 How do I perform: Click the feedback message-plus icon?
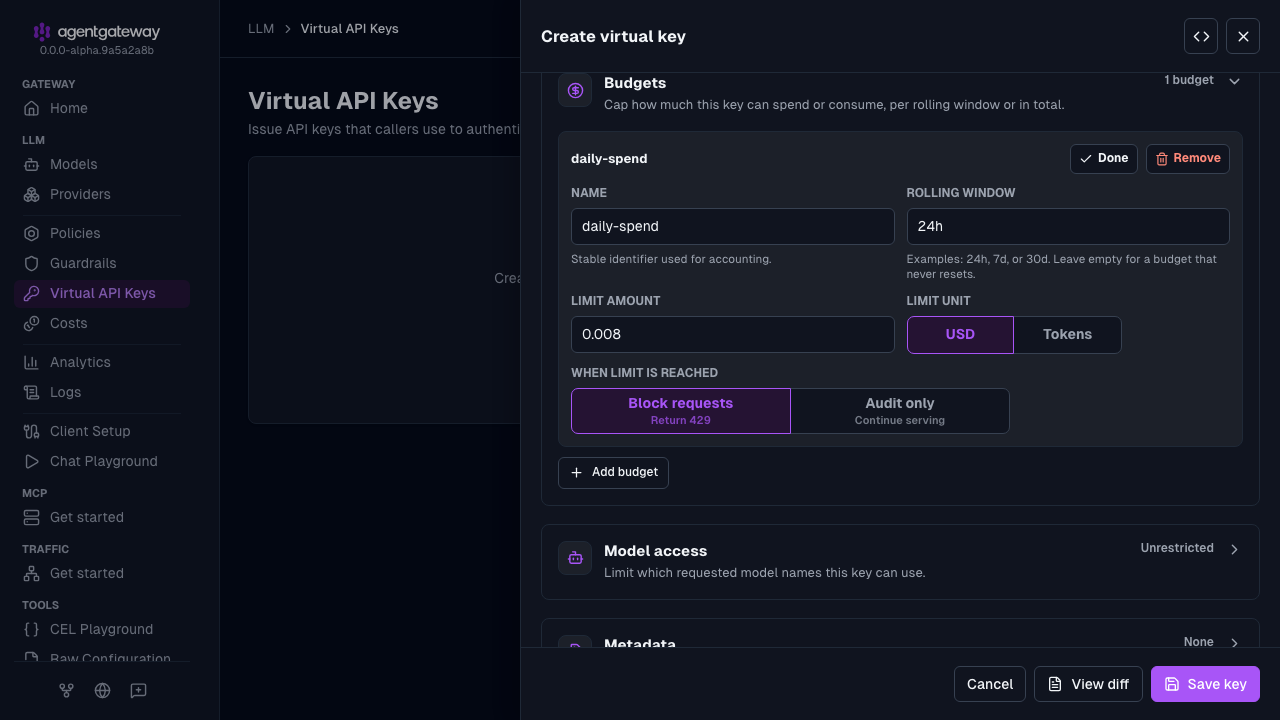138,690
